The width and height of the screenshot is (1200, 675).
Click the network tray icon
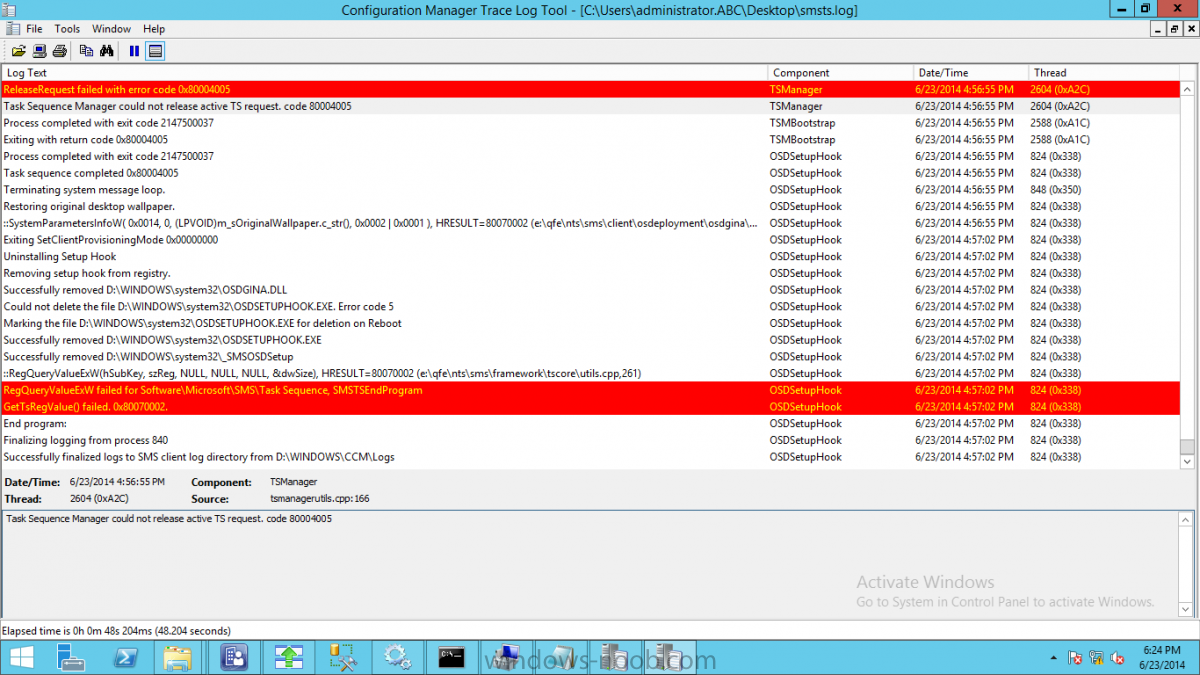pyautogui.click(x=1095, y=658)
